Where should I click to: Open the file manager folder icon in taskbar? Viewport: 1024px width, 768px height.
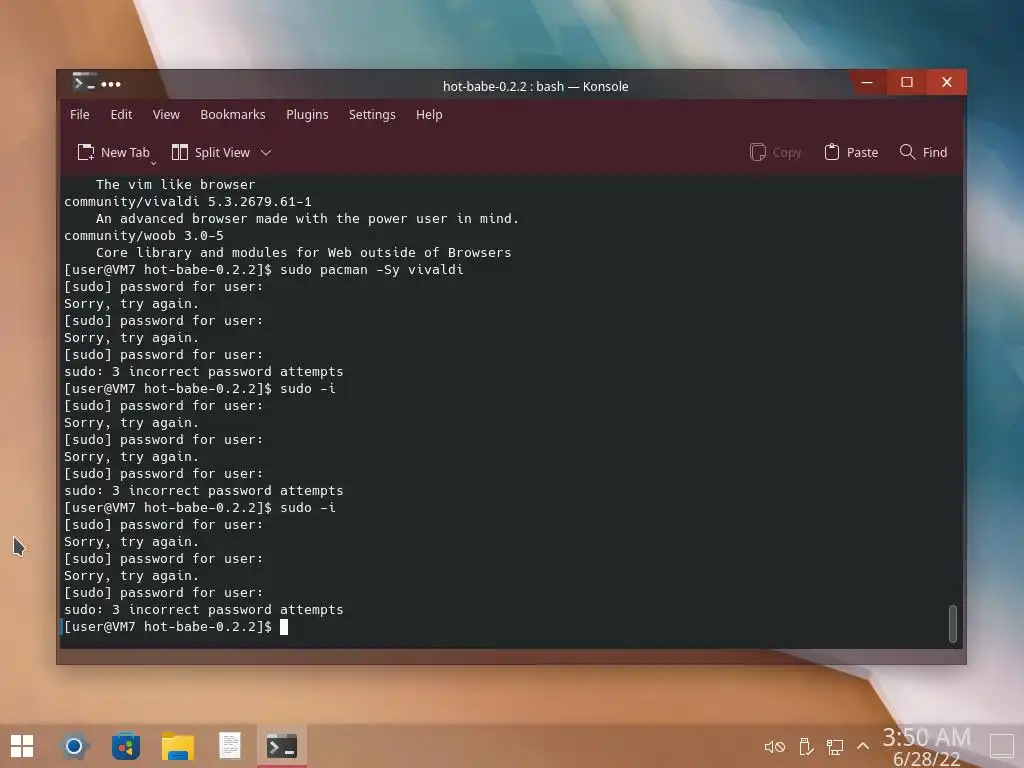(178, 746)
